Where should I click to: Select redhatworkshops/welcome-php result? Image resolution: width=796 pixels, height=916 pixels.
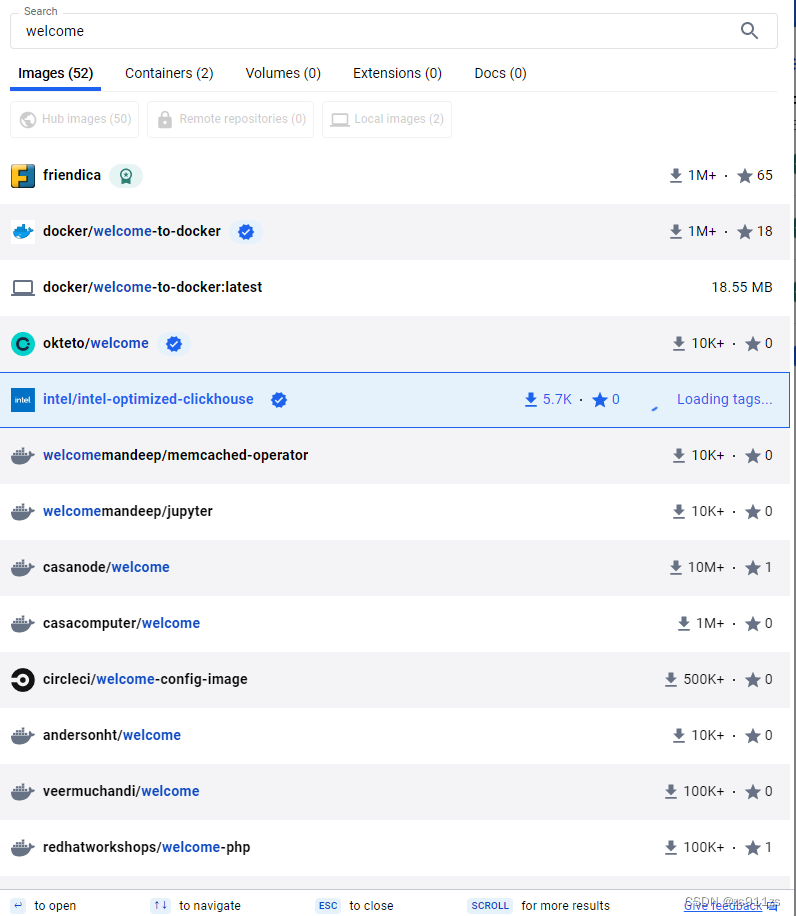click(395, 848)
